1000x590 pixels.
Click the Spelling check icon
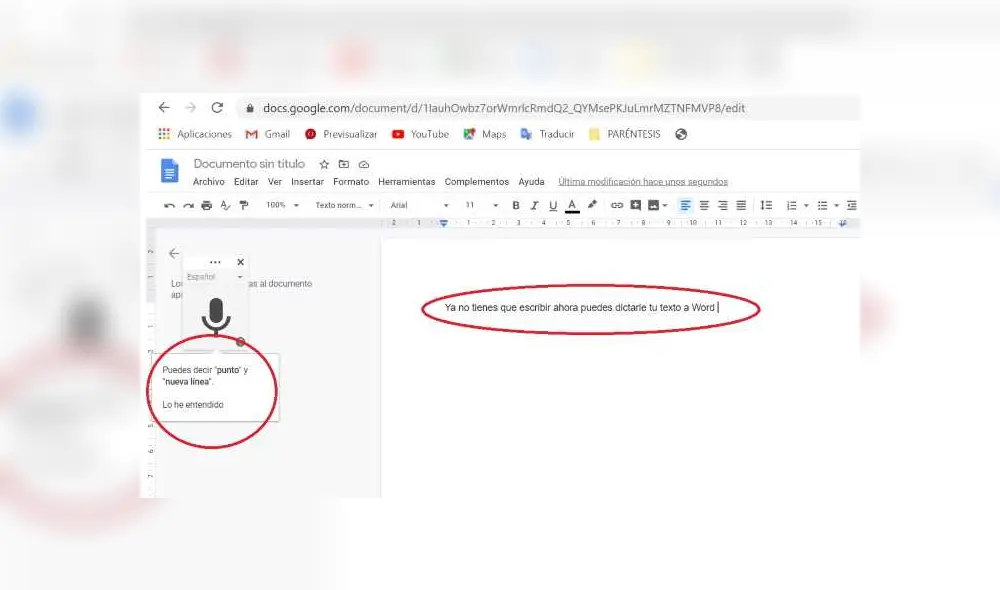(x=225, y=205)
